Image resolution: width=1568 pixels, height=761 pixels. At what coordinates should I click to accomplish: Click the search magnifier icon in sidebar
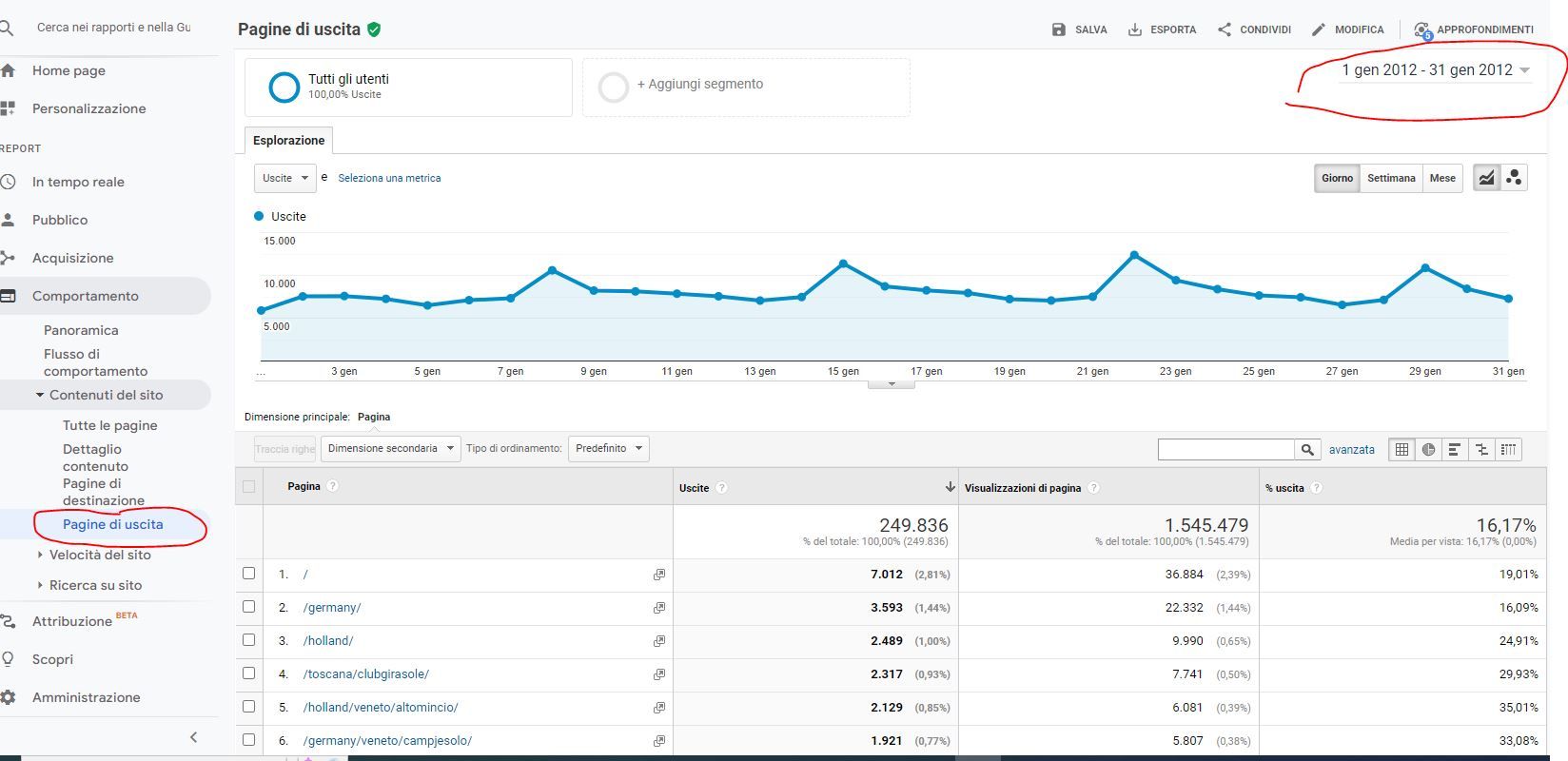click(6, 28)
